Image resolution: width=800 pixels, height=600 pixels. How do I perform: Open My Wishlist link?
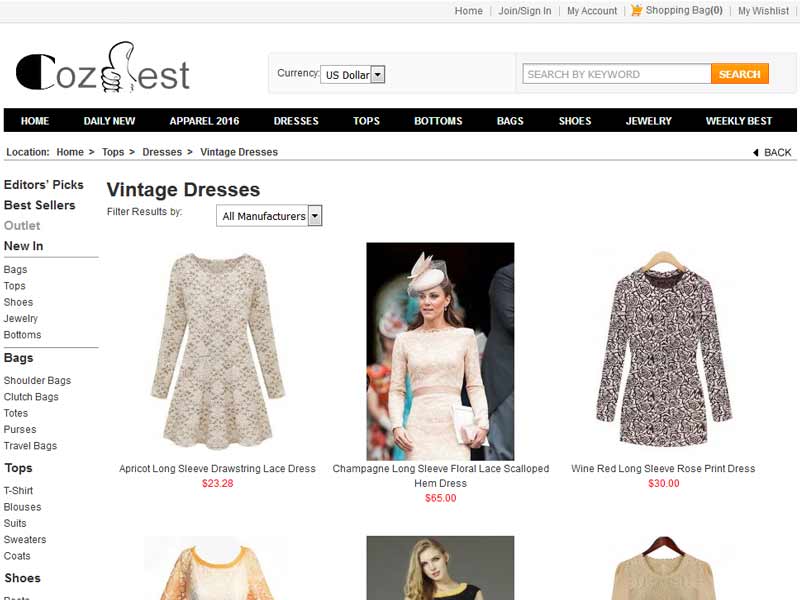(x=763, y=11)
